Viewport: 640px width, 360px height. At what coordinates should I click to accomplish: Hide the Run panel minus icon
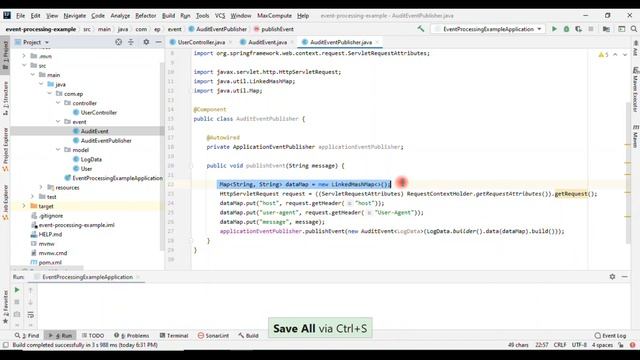click(x=624, y=277)
